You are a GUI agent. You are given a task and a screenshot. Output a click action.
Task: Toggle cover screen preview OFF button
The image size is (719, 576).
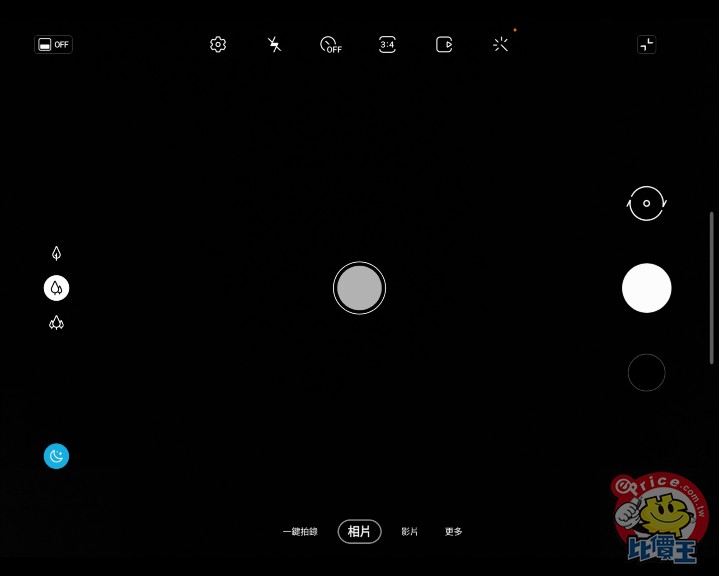pos(53,44)
